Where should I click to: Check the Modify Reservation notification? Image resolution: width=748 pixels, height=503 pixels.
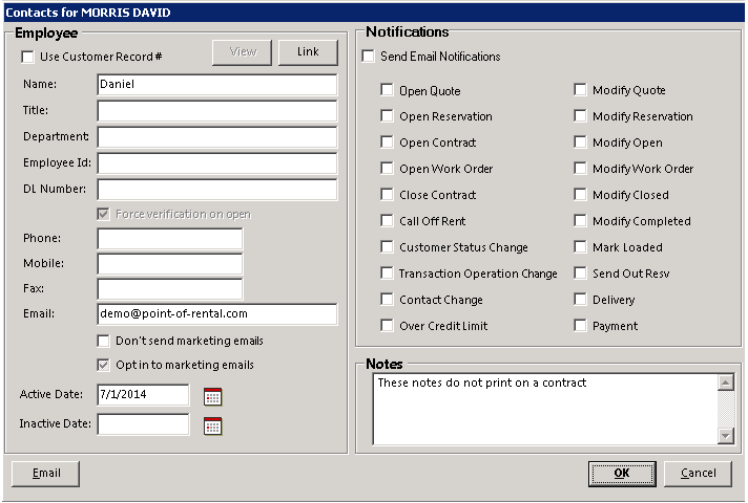tap(580, 116)
